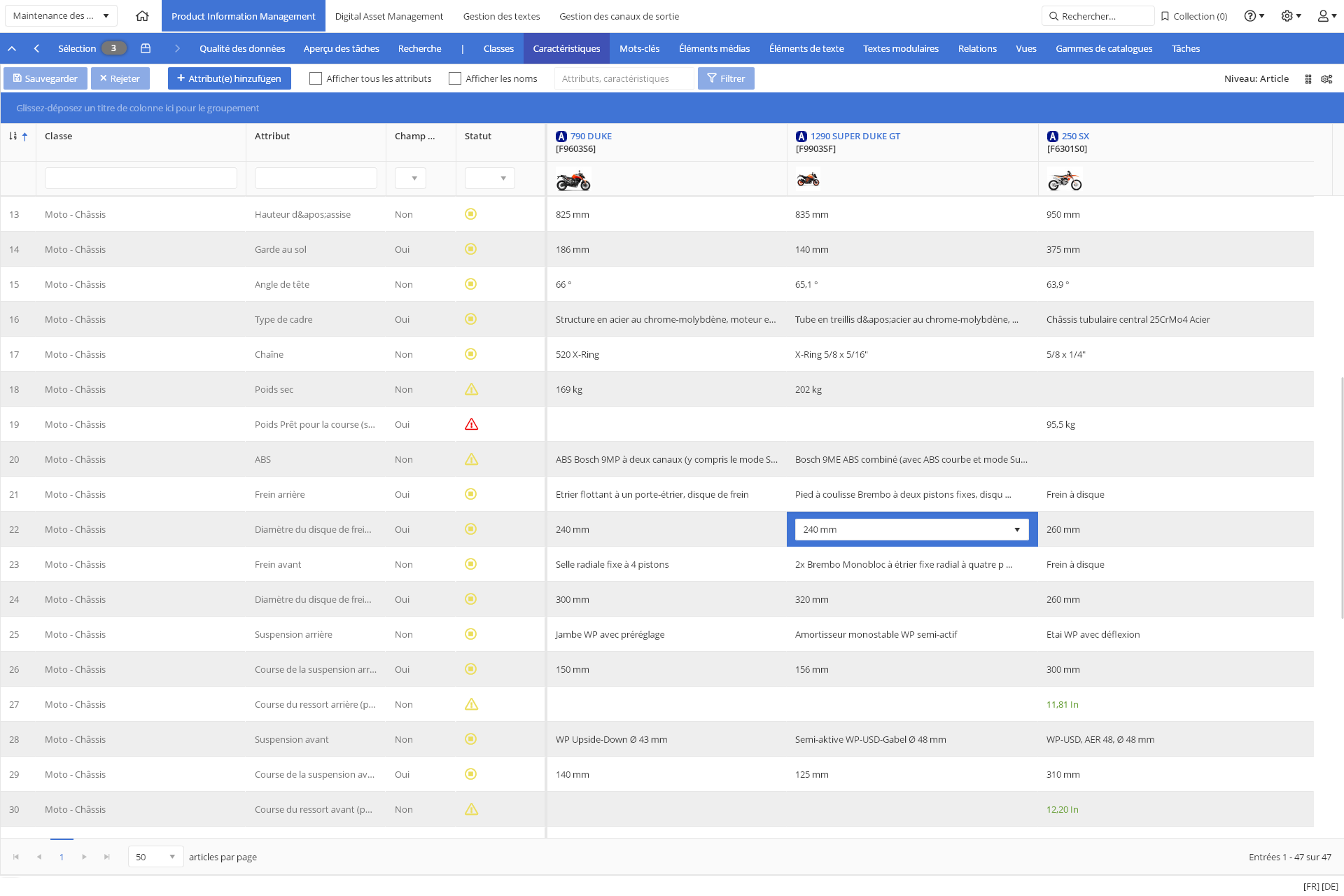Open Relations tab
Image resolution: width=1344 pixels, height=896 pixels.
[x=977, y=48]
